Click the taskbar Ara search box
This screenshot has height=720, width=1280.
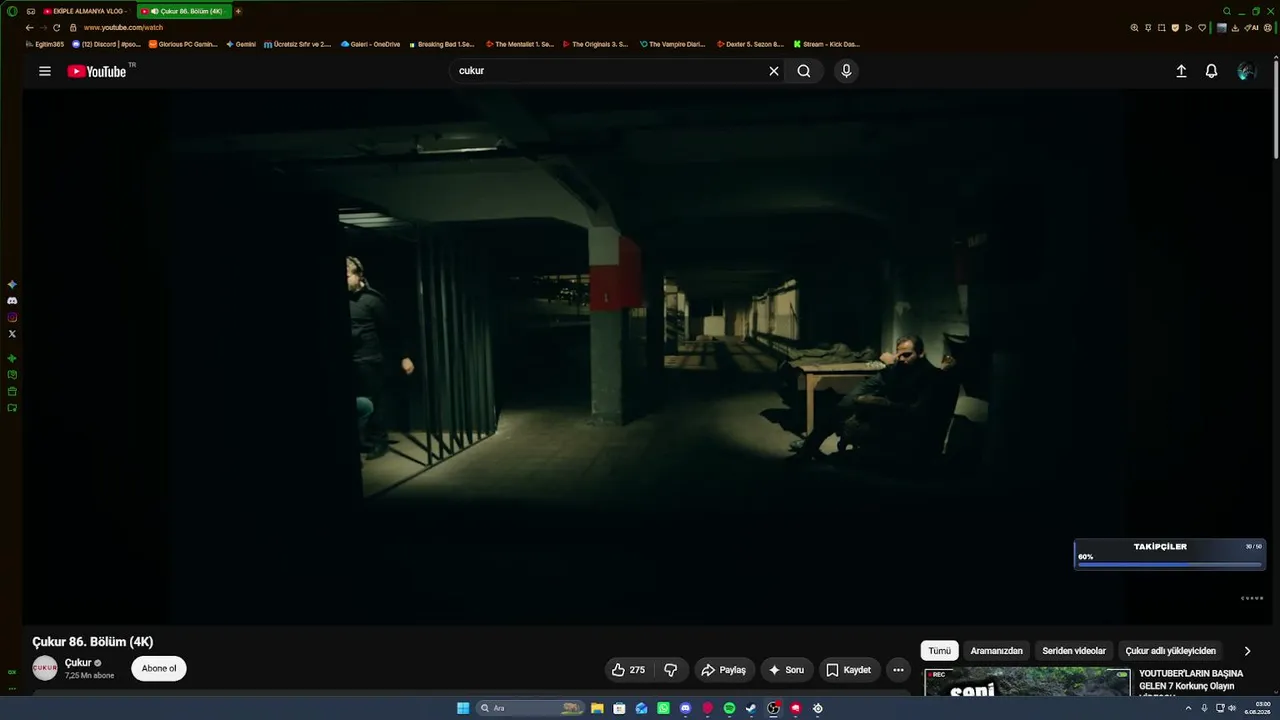point(530,708)
